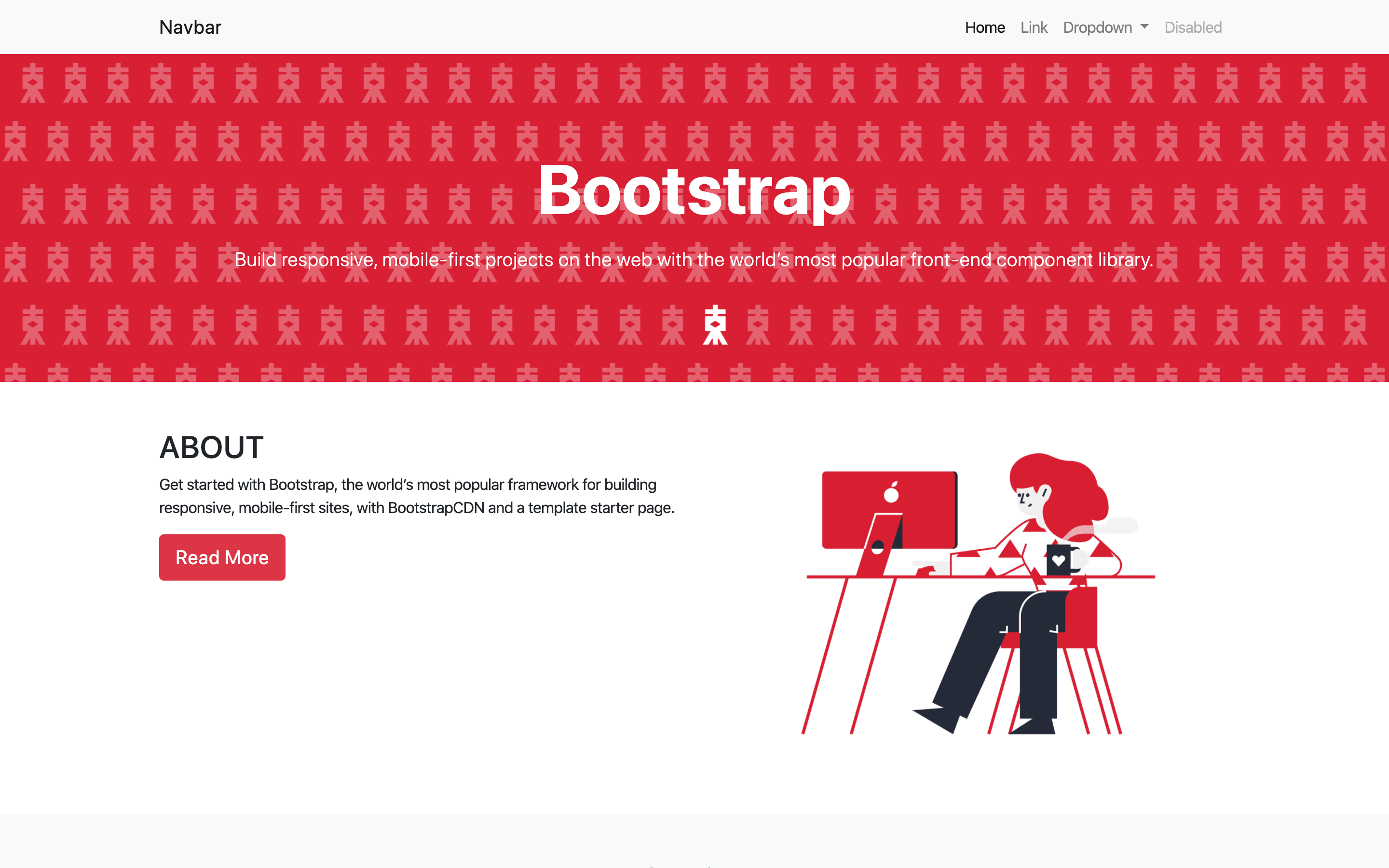Click the ABOUT section heading

point(211,447)
